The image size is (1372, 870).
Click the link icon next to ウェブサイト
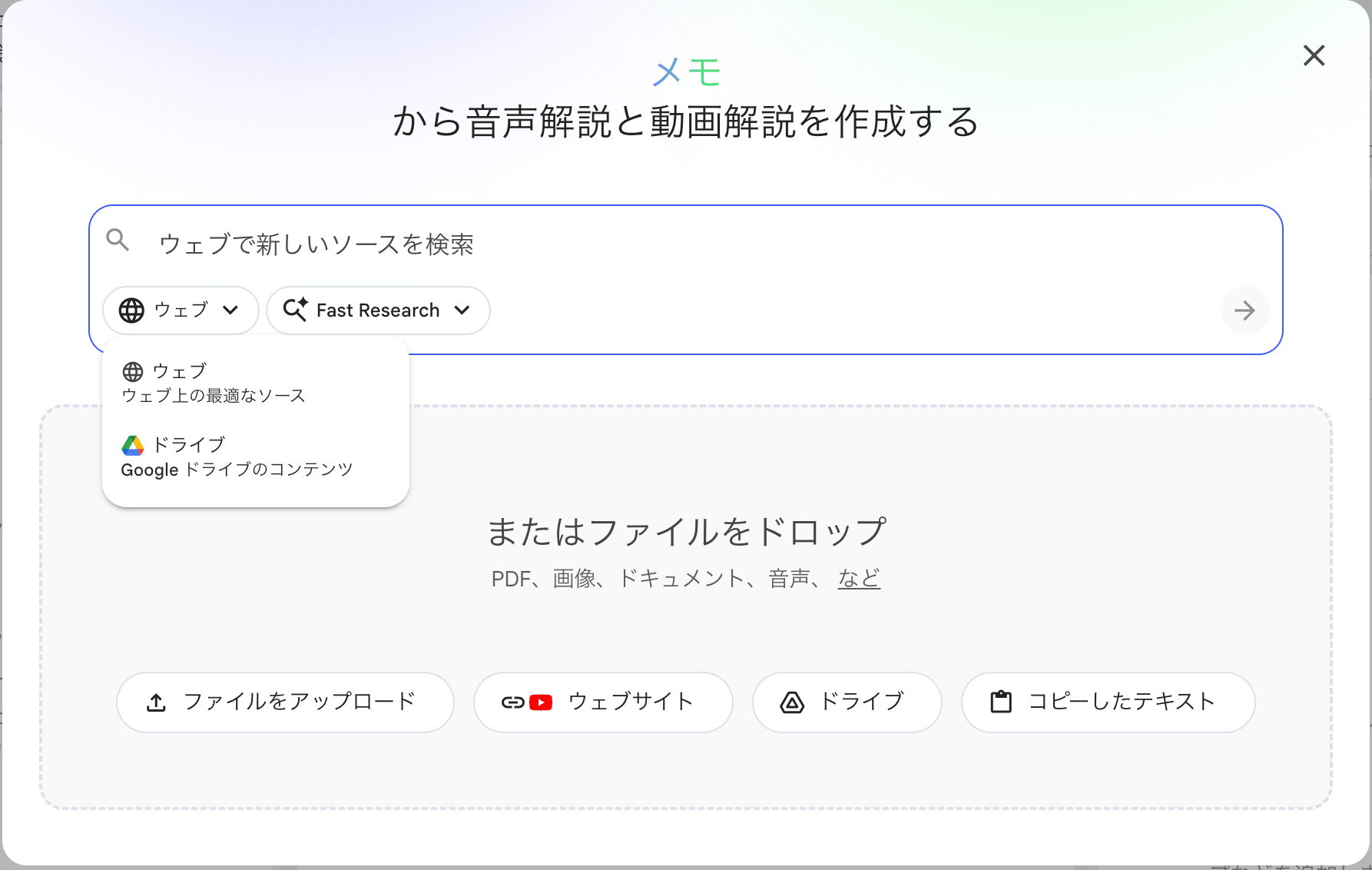512,702
